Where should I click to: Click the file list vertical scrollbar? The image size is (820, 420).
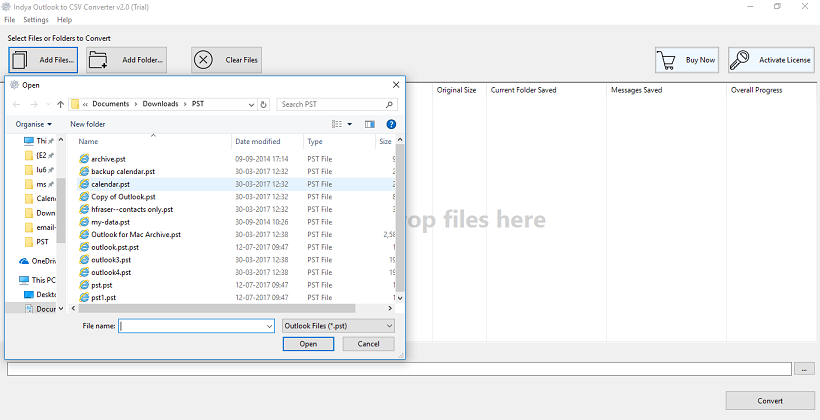(x=400, y=218)
